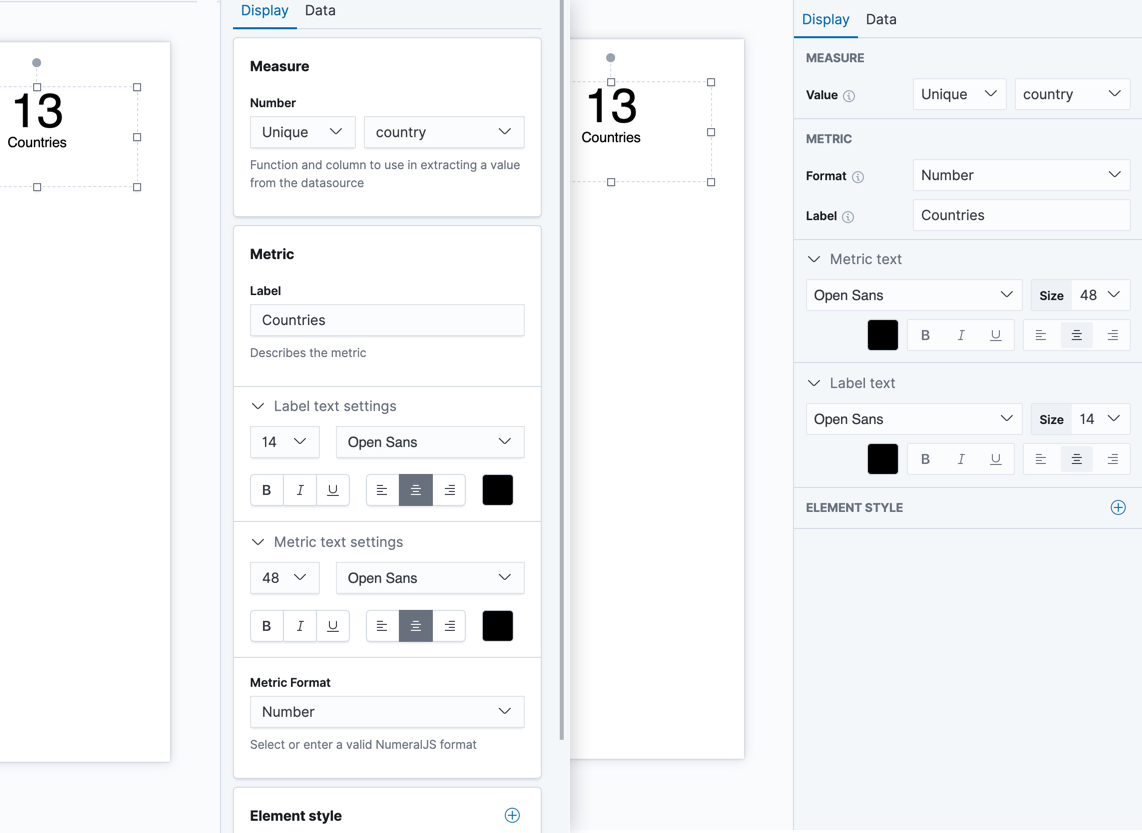Toggle italic in right panel Metric text
The image size is (1142, 833).
click(x=961, y=336)
